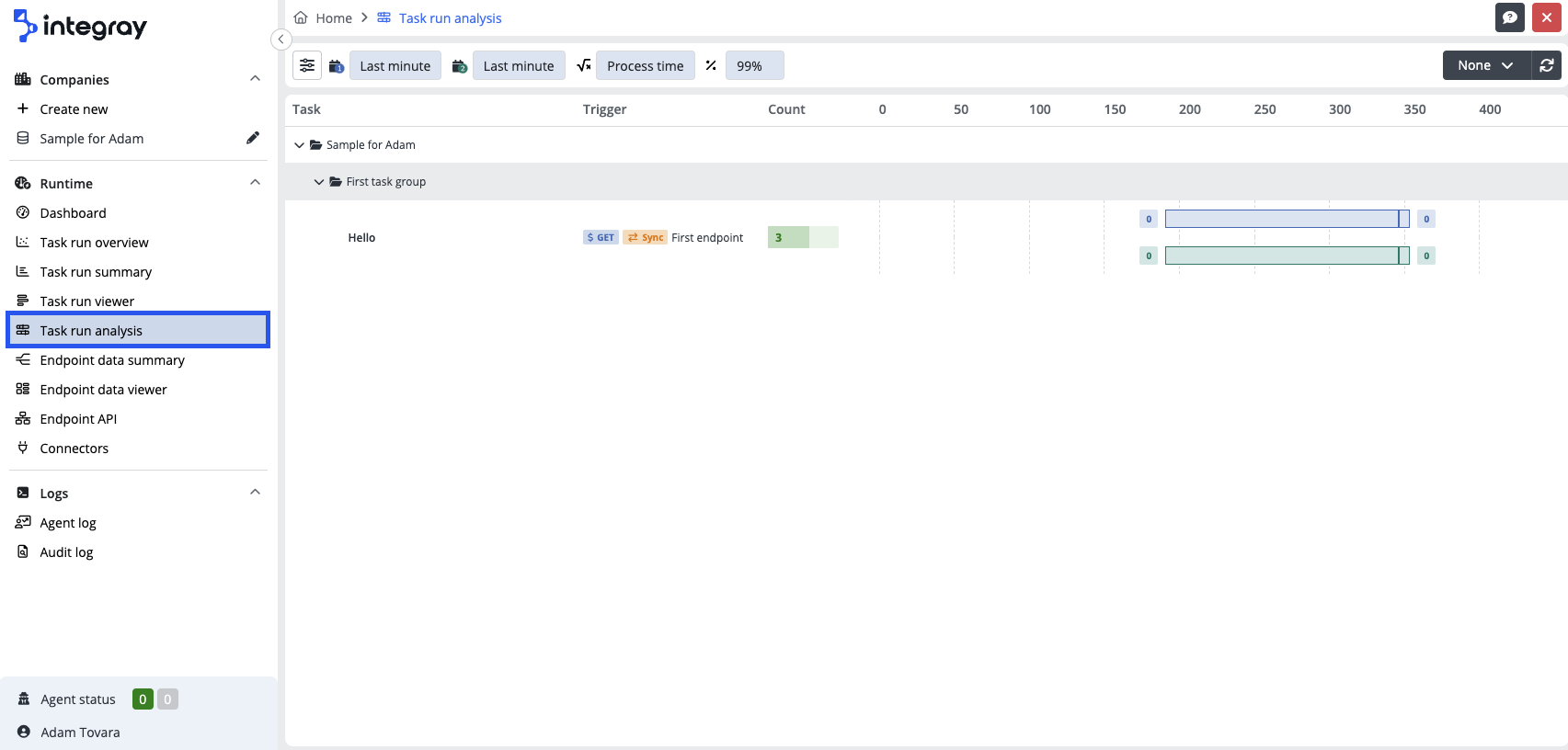Collapse the sidebar with the arrow button
Viewport: 1568px width, 750px height.
[281, 39]
